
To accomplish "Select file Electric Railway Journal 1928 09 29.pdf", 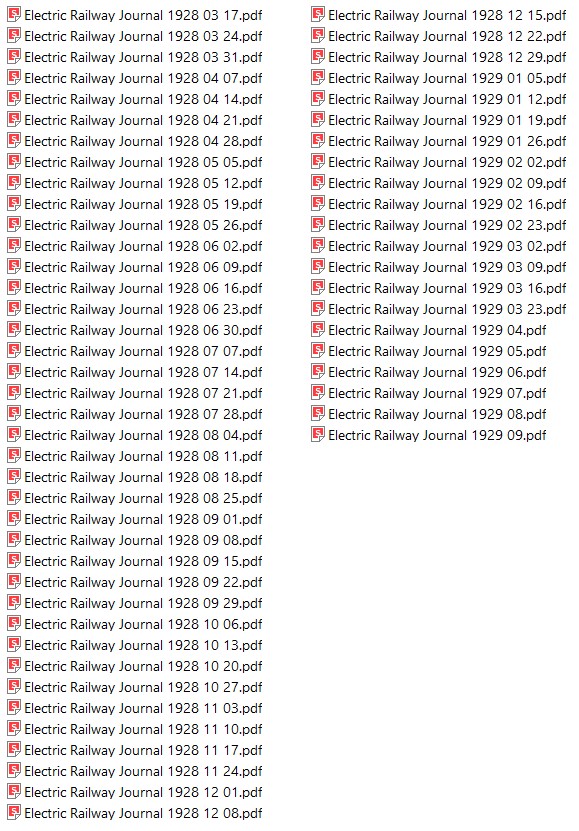I will pyautogui.click(x=135, y=603).
